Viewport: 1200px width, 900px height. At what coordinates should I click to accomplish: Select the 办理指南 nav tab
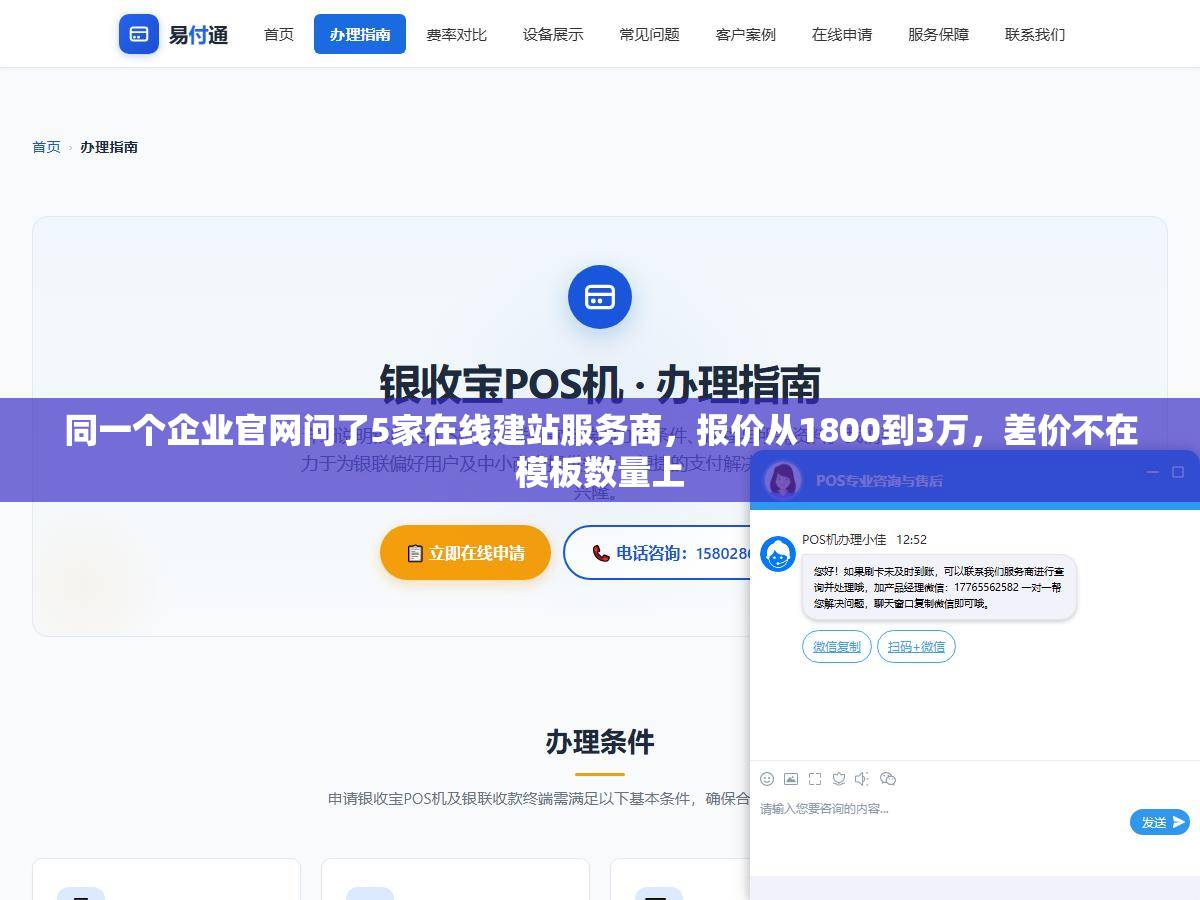coord(360,34)
